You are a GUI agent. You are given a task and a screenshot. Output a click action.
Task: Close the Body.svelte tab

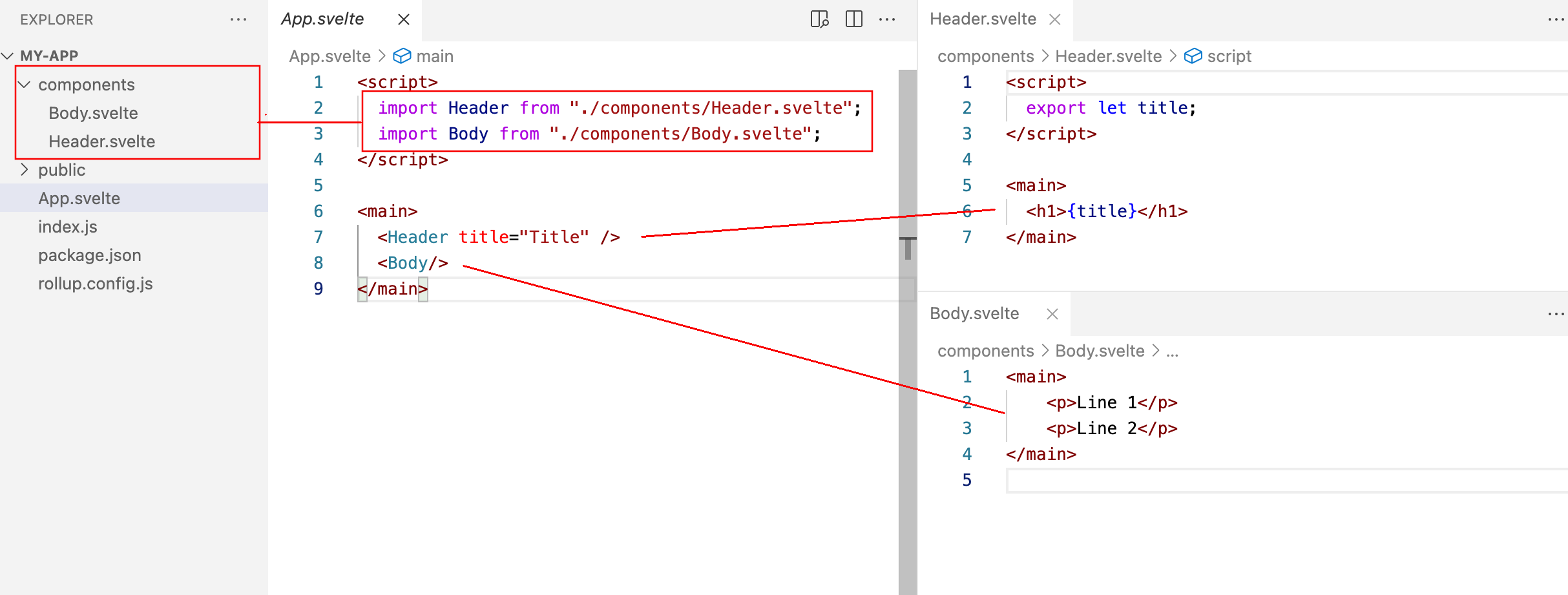tap(1052, 314)
